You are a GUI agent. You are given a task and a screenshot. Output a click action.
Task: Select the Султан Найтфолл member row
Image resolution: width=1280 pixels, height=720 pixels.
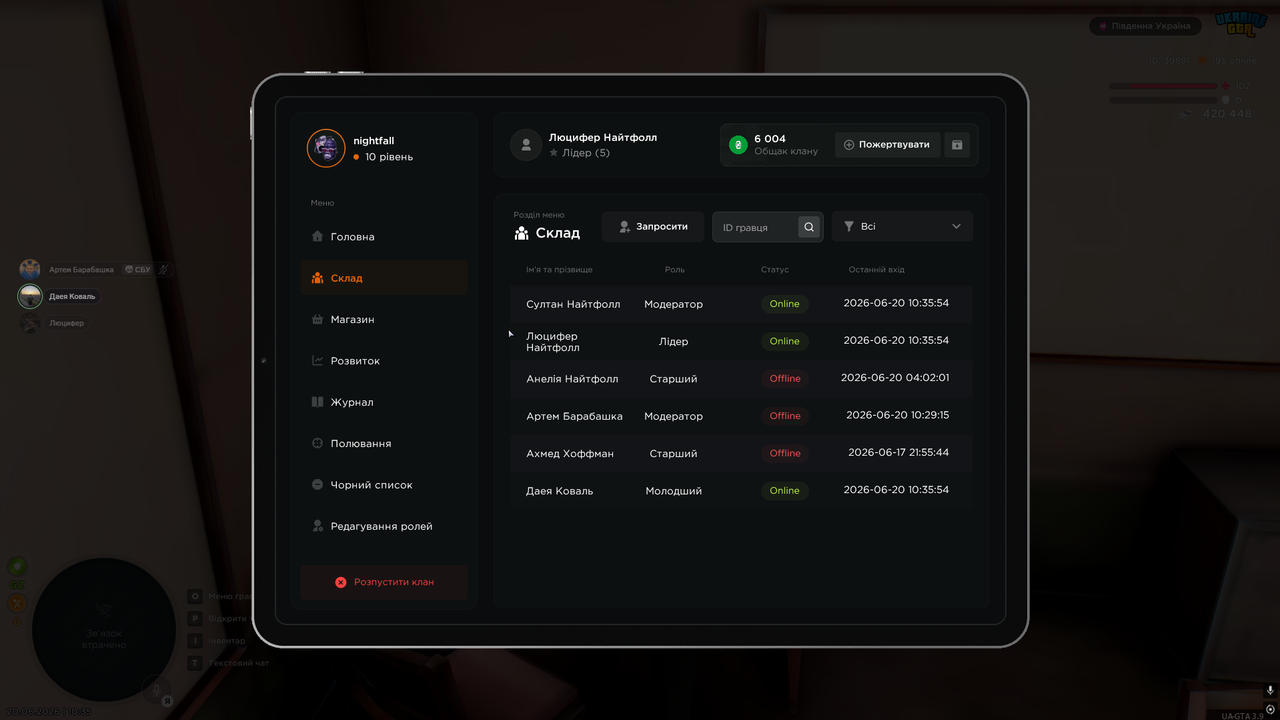pyautogui.click(x=741, y=304)
